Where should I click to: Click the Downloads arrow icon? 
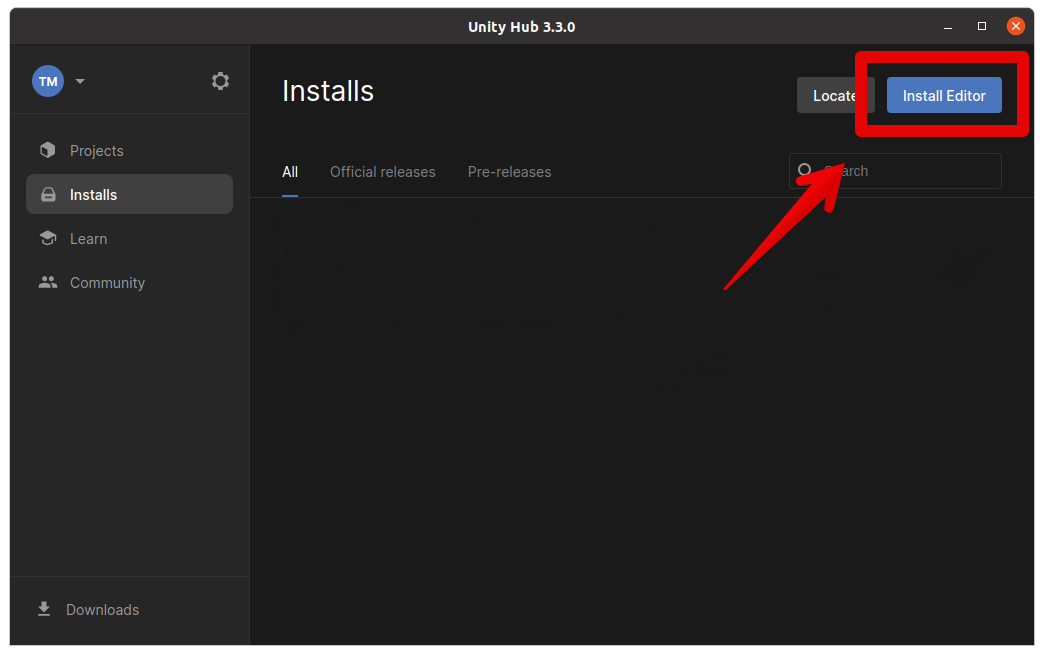tap(44, 609)
